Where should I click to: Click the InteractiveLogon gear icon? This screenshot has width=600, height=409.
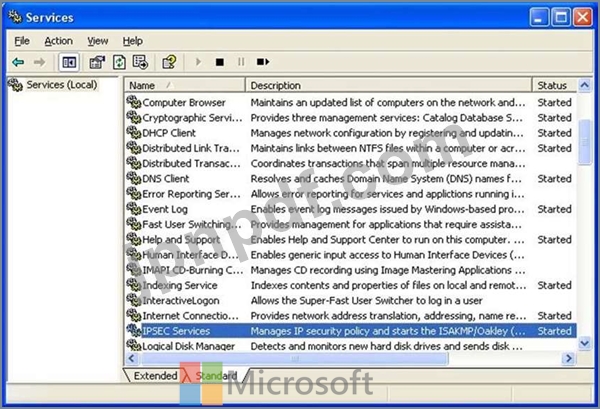(134, 300)
